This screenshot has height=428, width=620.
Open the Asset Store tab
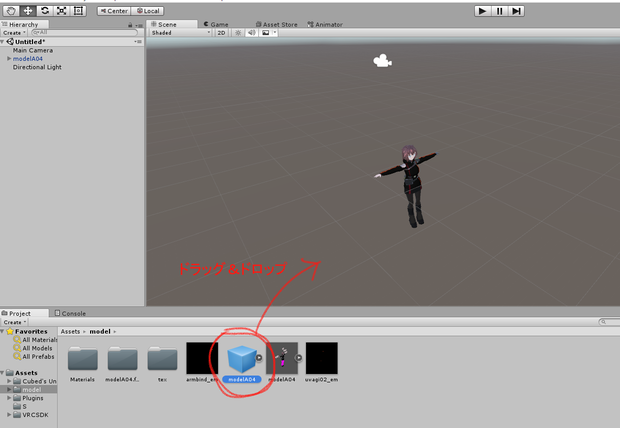tap(276, 24)
